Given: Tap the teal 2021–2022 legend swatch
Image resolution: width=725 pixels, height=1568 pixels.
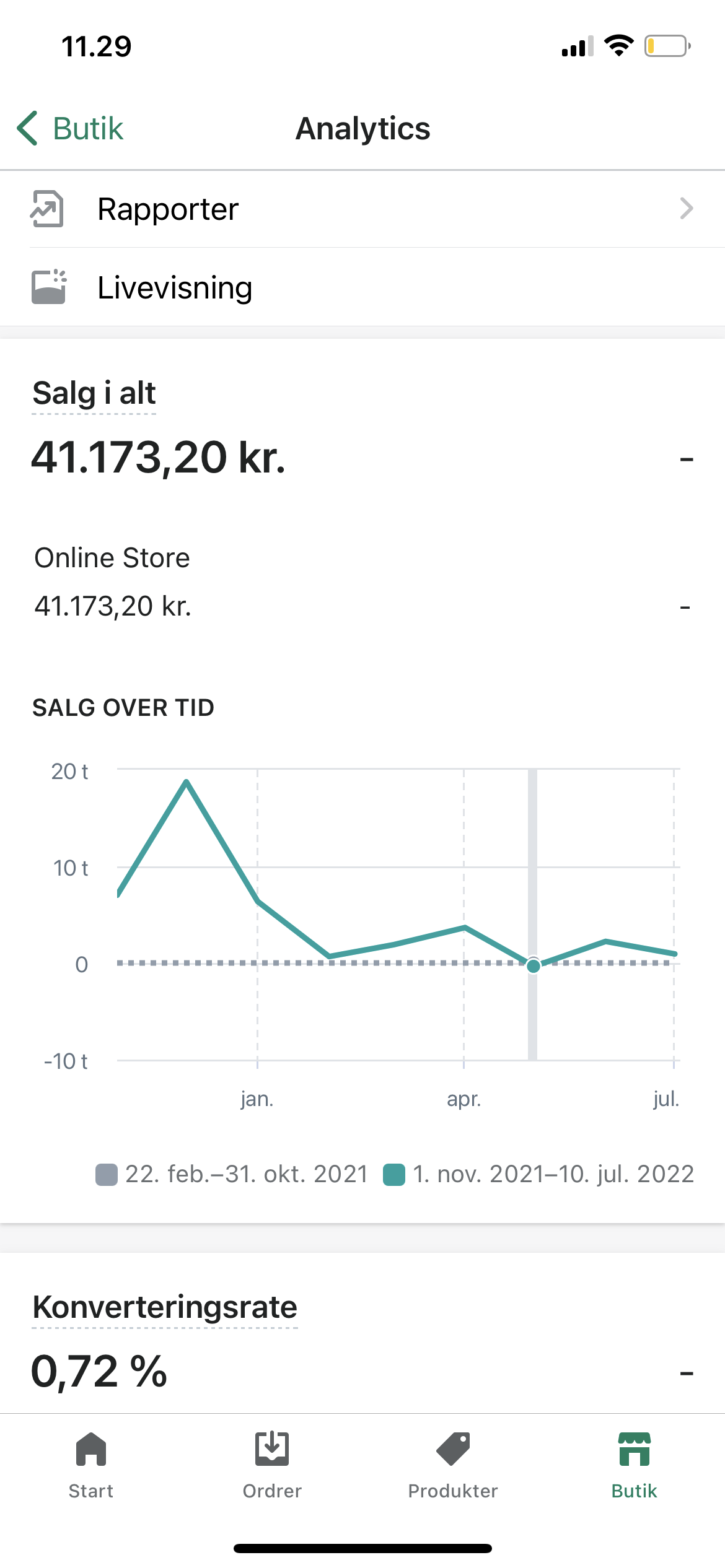Looking at the screenshot, I should 394,1175.
